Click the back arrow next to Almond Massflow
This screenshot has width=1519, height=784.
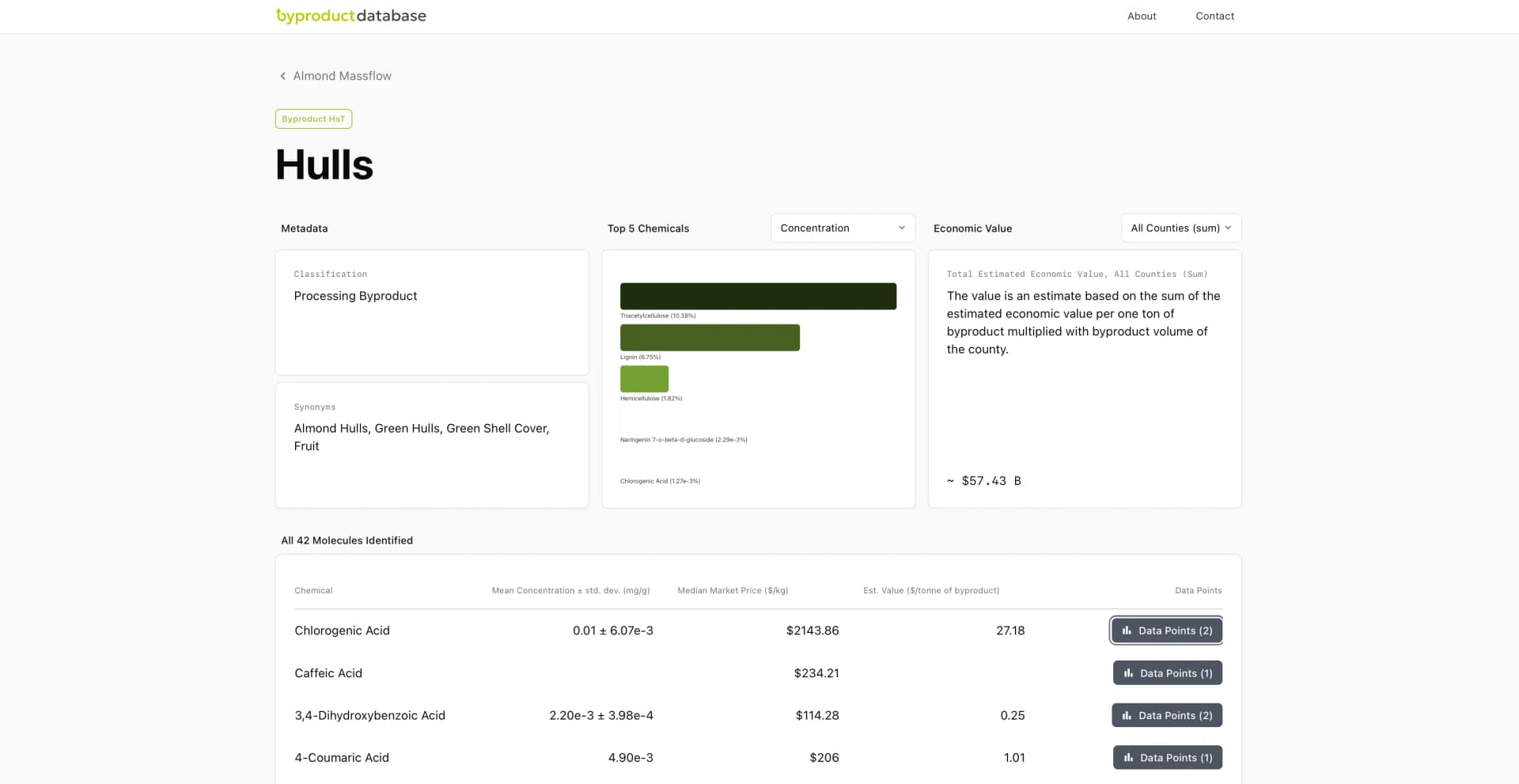(282, 75)
